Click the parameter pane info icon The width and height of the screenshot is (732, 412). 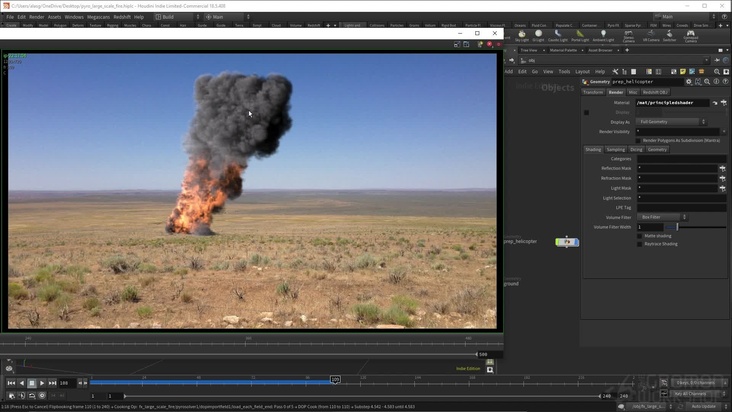716,82
